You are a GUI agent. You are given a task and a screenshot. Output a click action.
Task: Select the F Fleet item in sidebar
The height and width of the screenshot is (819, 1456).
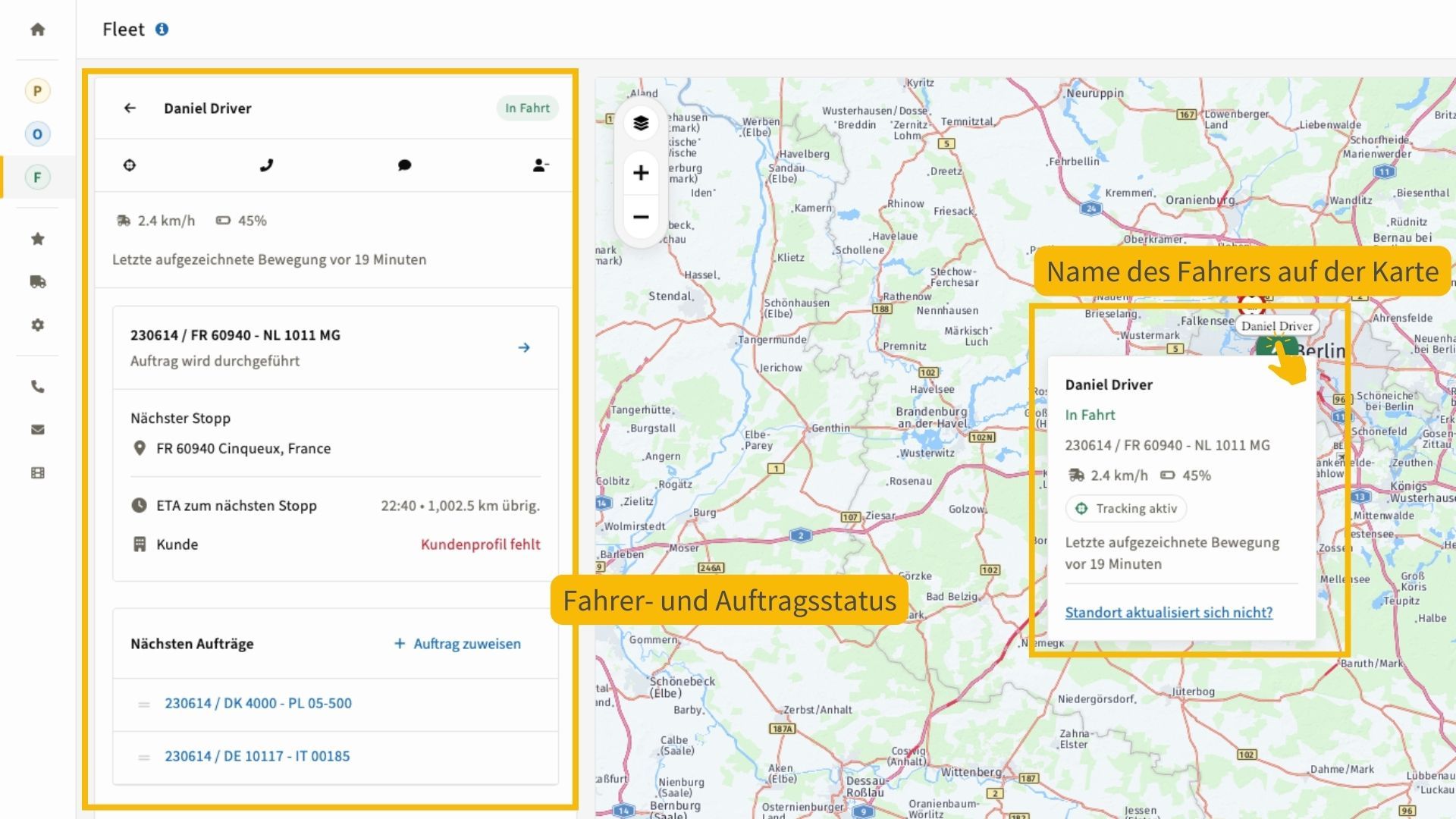coord(37,177)
